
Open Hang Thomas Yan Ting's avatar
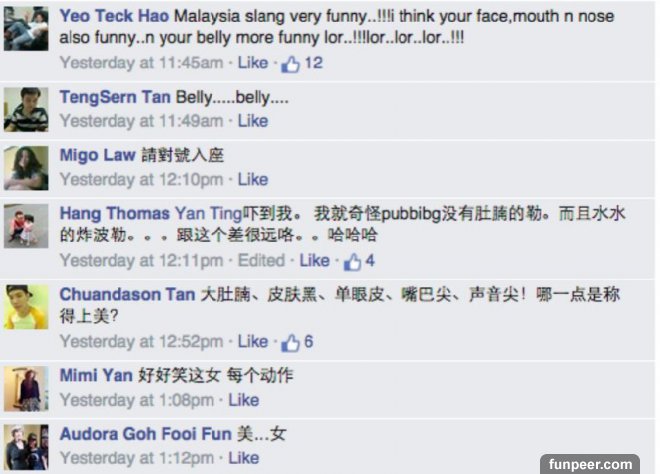pyautogui.click(x=26, y=226)
